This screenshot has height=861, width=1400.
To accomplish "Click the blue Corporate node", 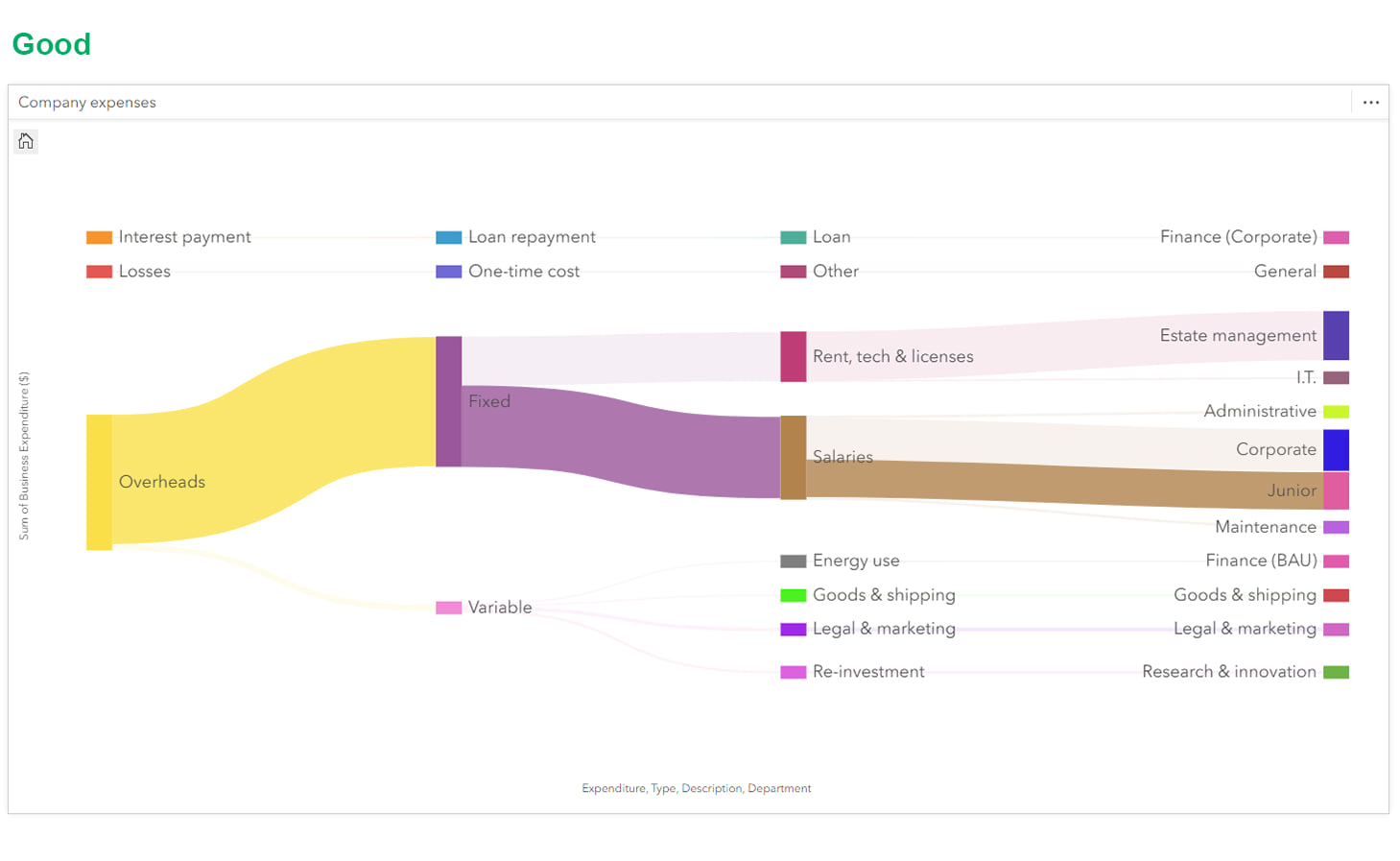I will (x=1336, y=450).
